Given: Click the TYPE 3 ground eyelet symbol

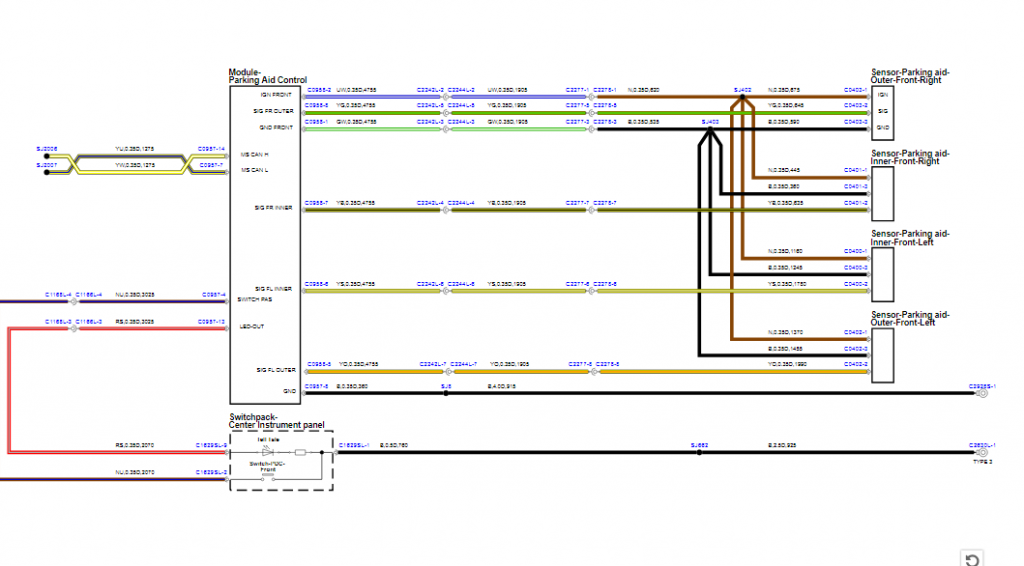Looking at the screenshot, I should click(x=982, y=452).
